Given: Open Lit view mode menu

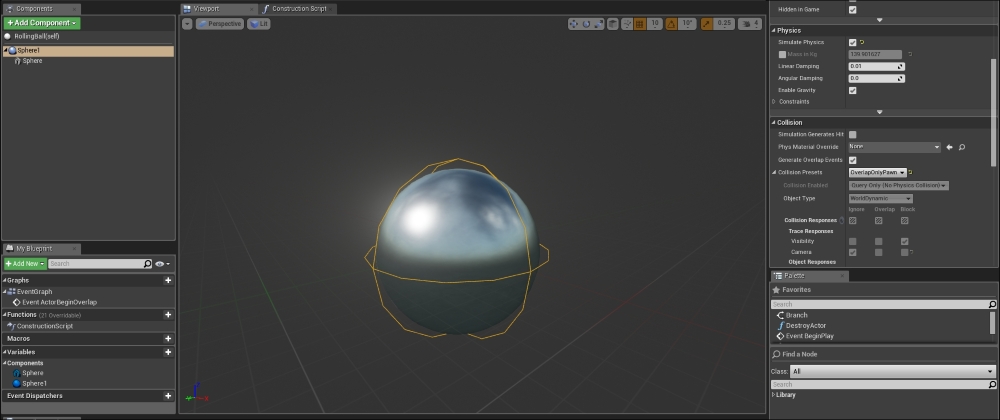Looking at the screenshot, I should (258, 24).
